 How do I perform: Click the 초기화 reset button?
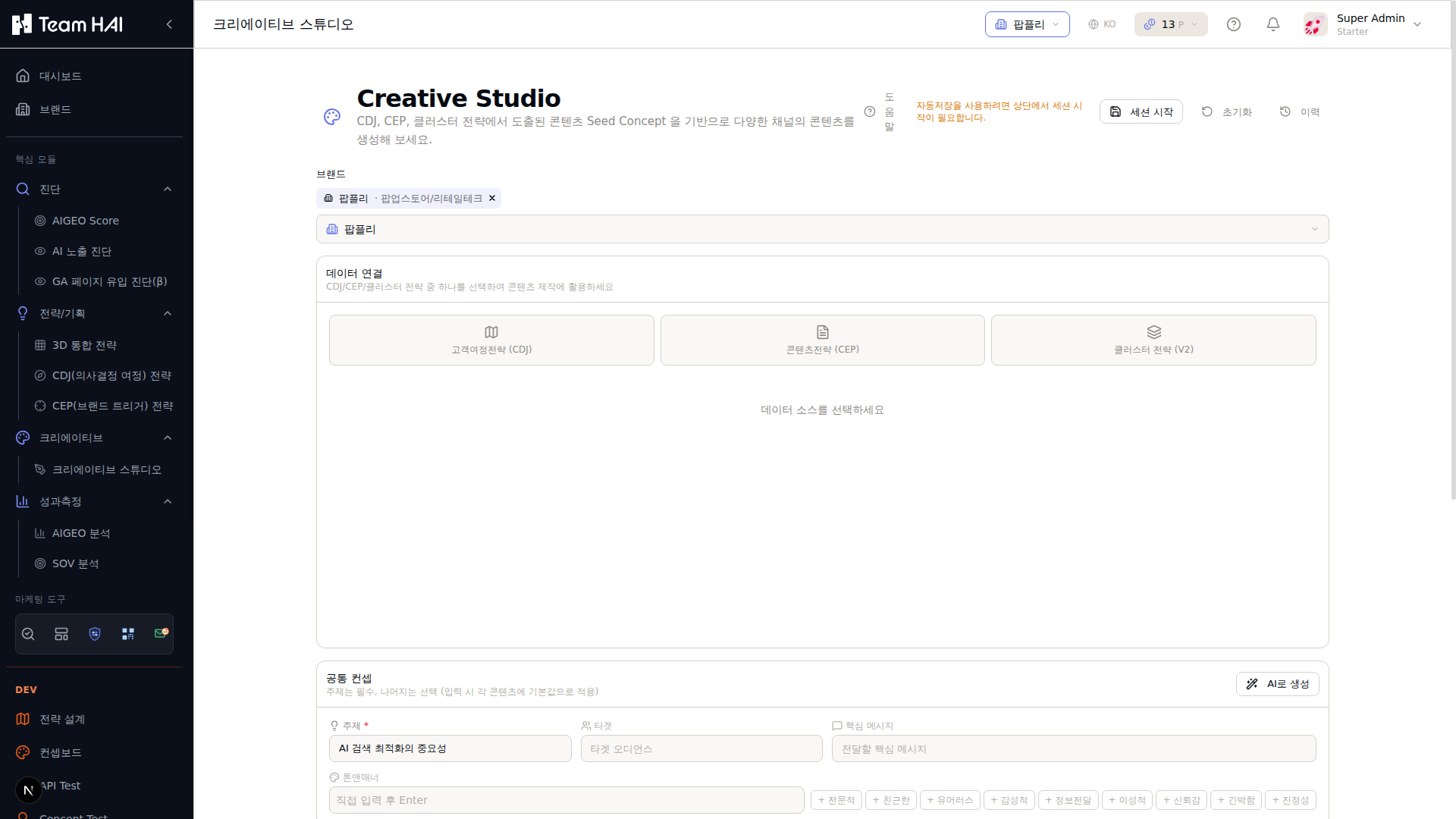(1226, 111)
